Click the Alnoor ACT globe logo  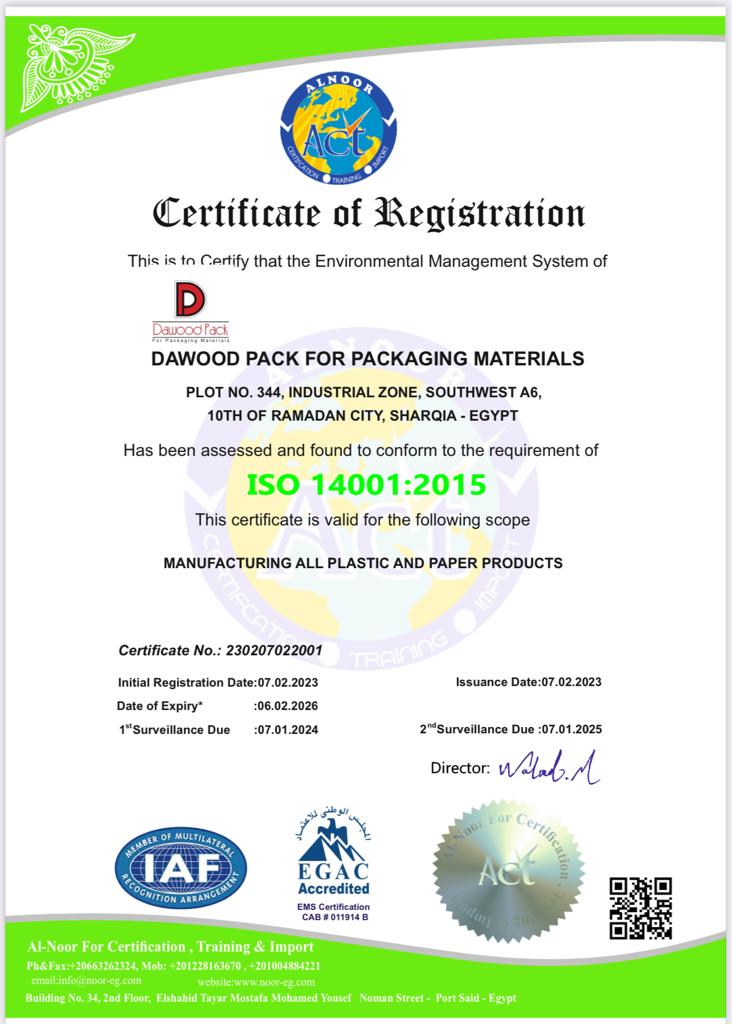click(338, 129)
